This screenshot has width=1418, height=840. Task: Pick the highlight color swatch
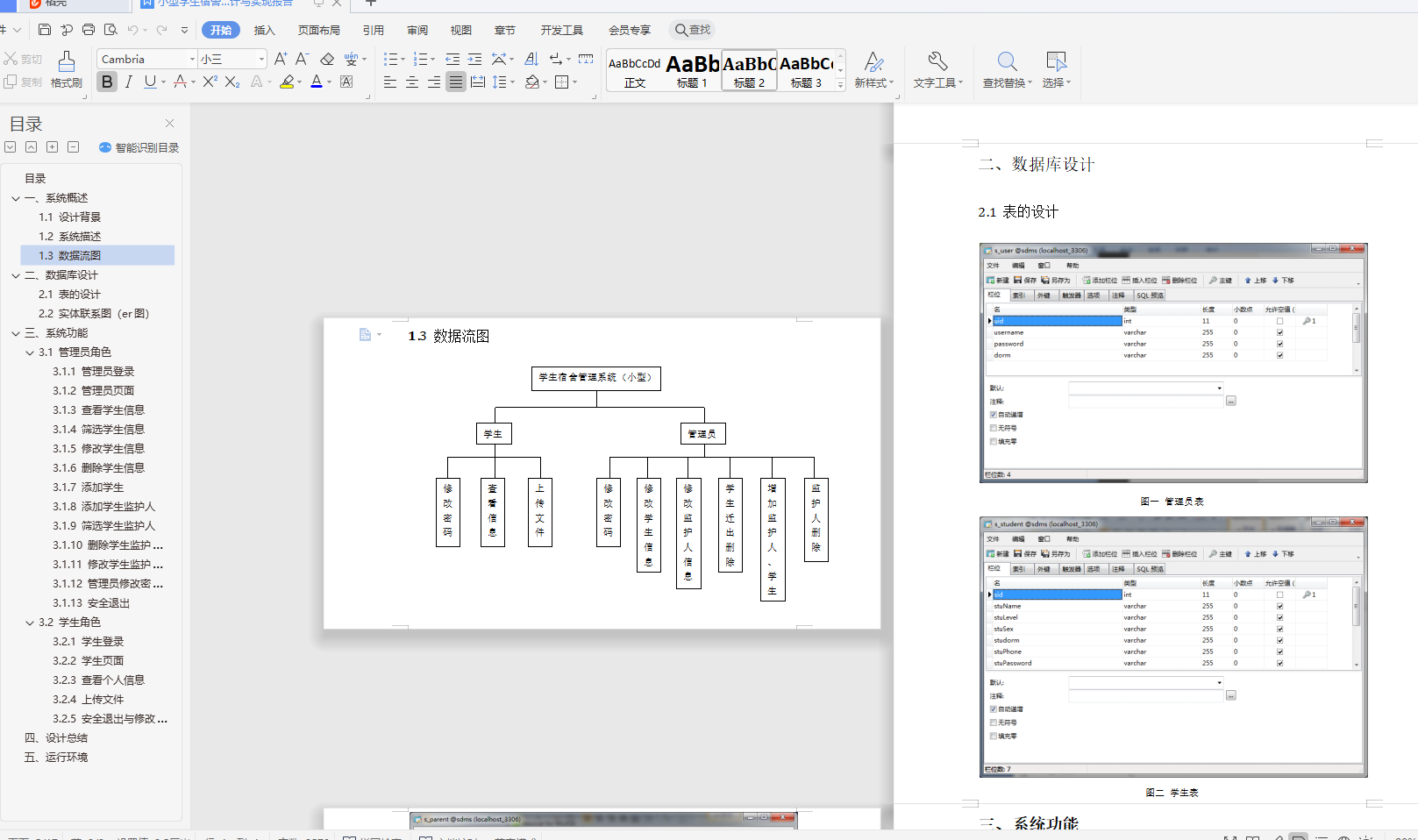tap(287, 82)
